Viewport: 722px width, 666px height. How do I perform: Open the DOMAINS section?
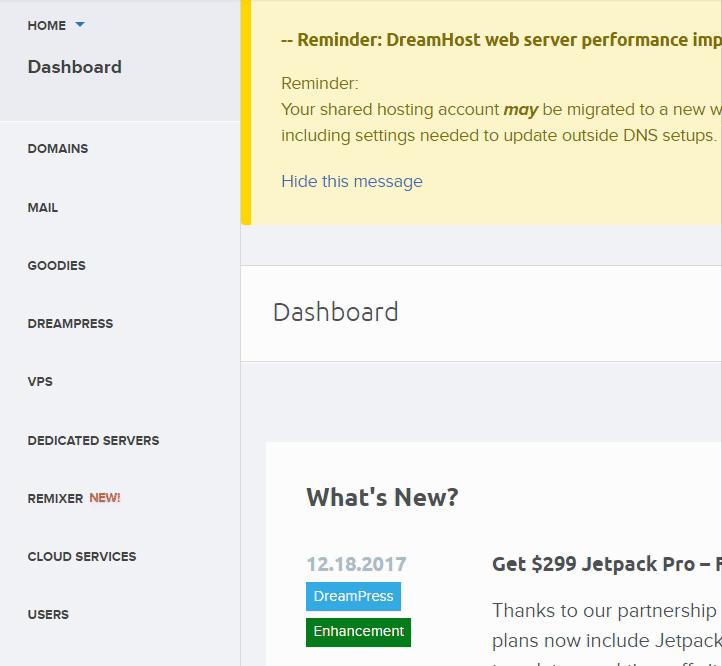[58, 149]
